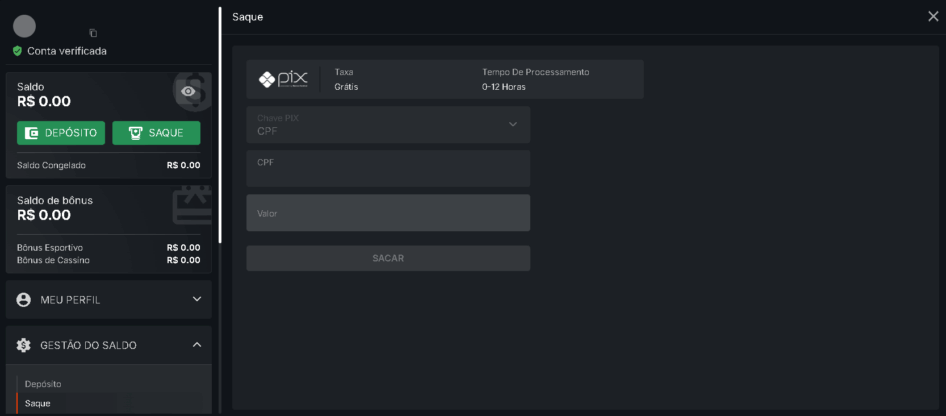Click the Valor amount field
This screenshot has height=416, width=946.
pos(388,213)
